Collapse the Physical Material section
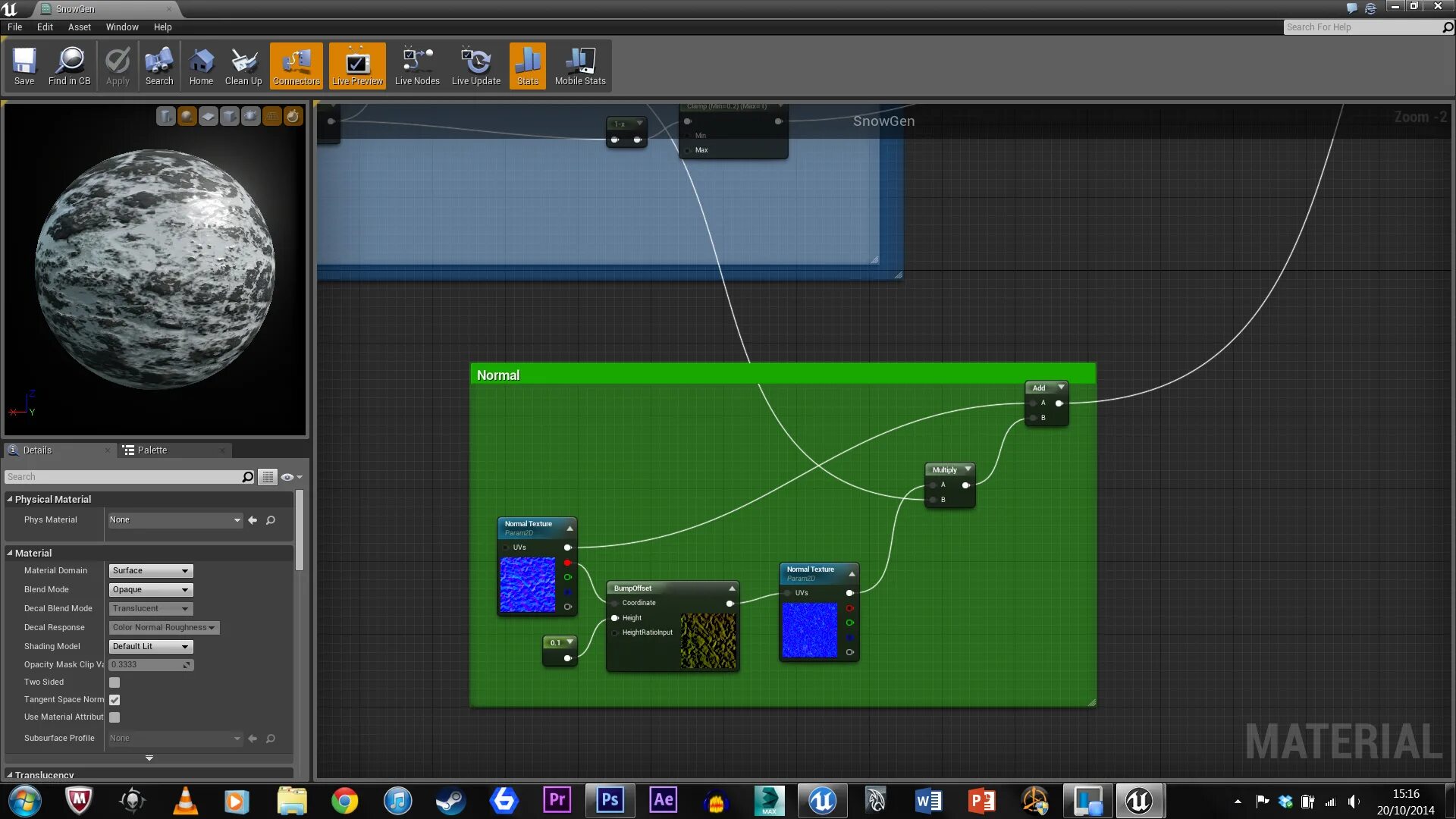The image size is (1456, 819). pyautogui.click(x=10, y=499)
